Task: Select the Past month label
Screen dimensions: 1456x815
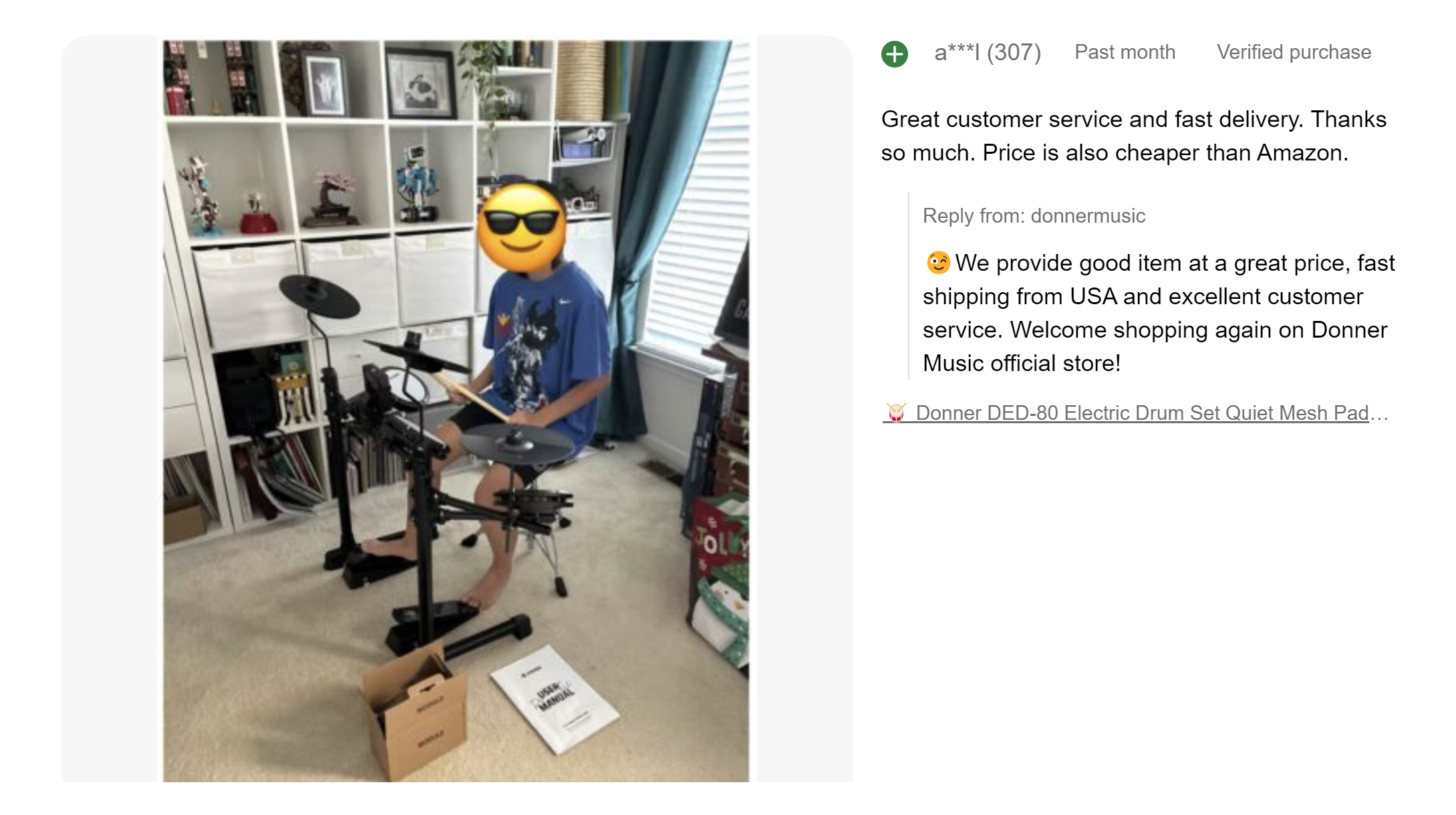Action: [1125, 52]
